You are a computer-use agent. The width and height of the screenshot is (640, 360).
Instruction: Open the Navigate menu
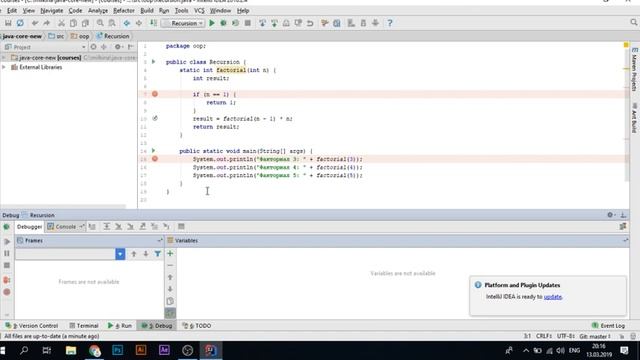coord(52,11)
